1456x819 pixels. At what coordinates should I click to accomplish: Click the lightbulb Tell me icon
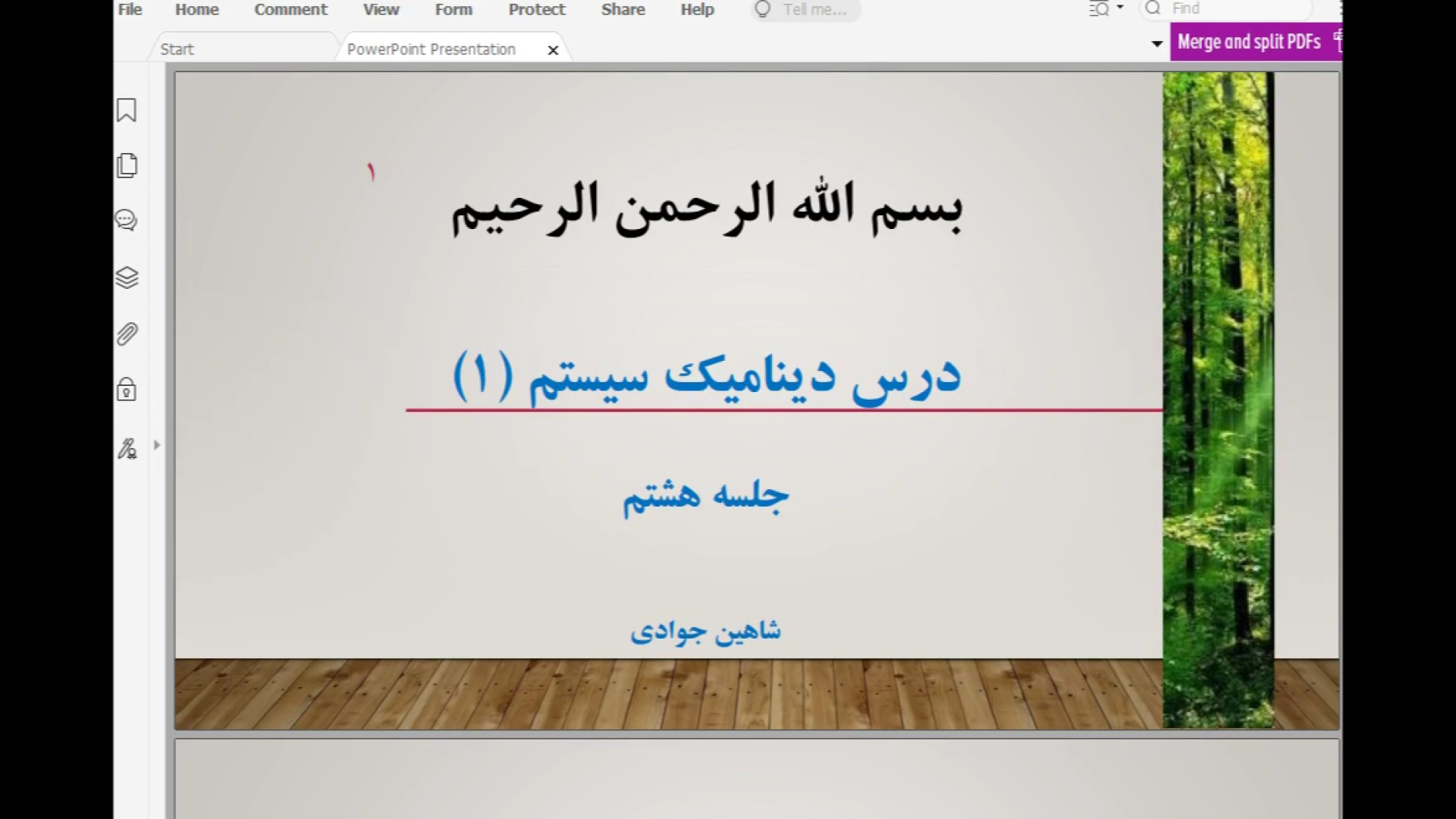[763, 9]
